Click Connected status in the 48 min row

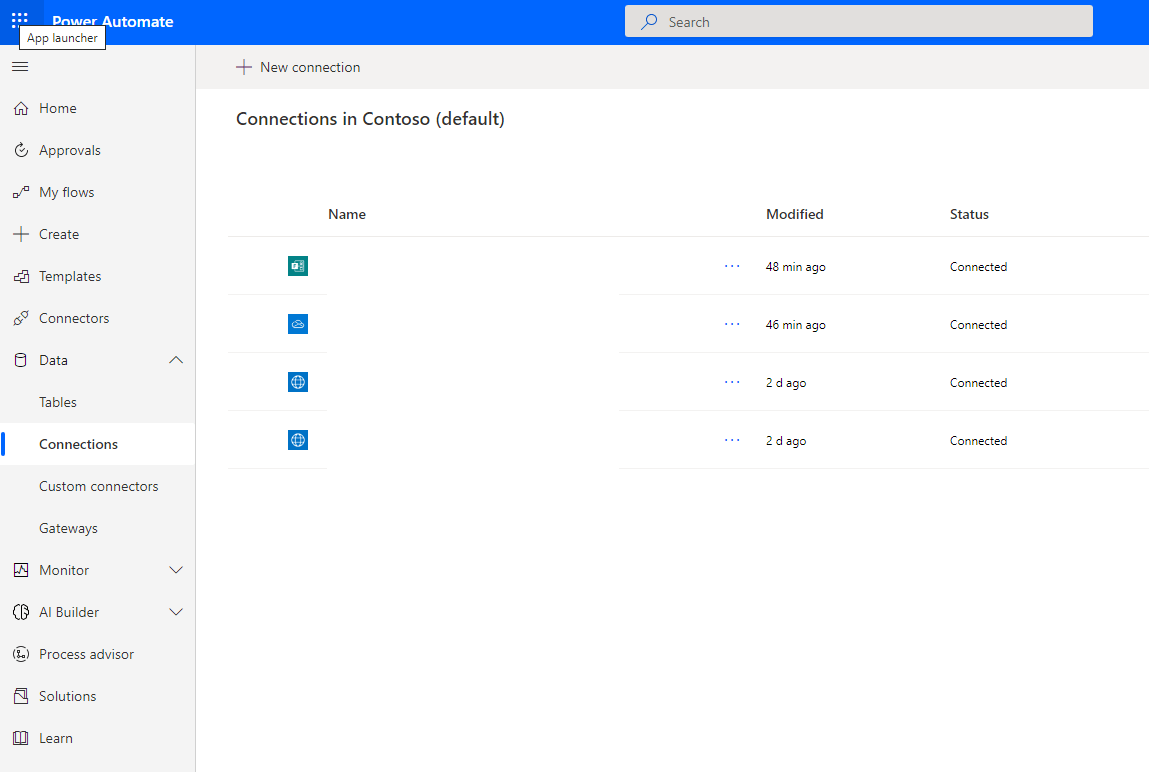click(978, 267)
